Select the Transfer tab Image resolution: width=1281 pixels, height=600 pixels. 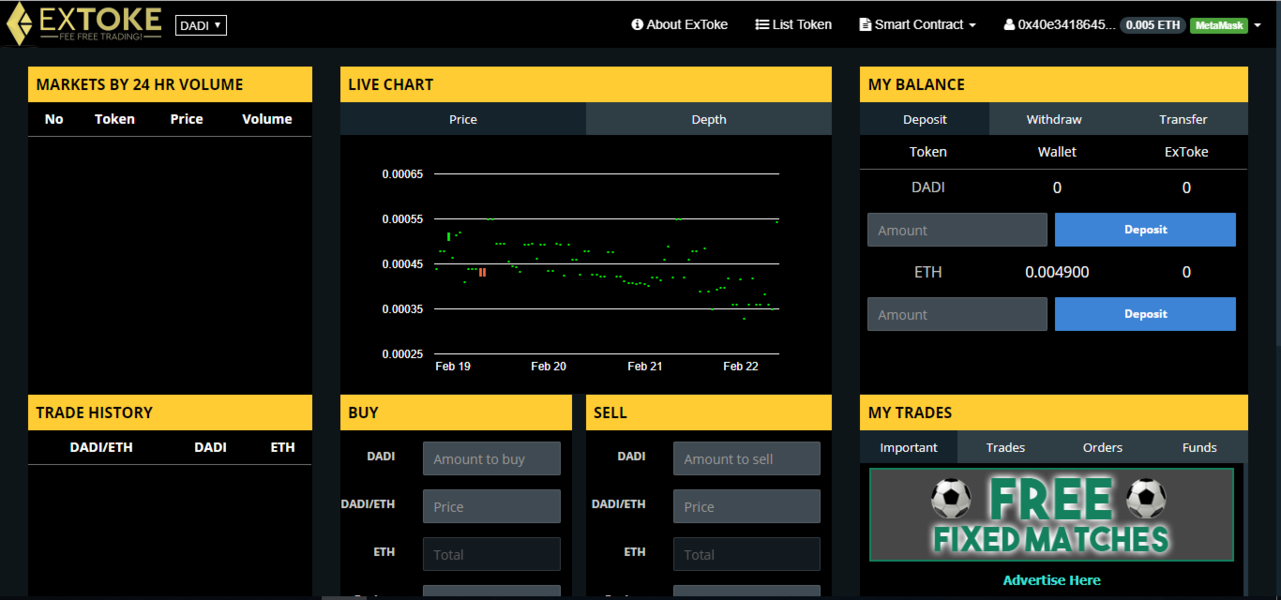[x=1183, y=119]
